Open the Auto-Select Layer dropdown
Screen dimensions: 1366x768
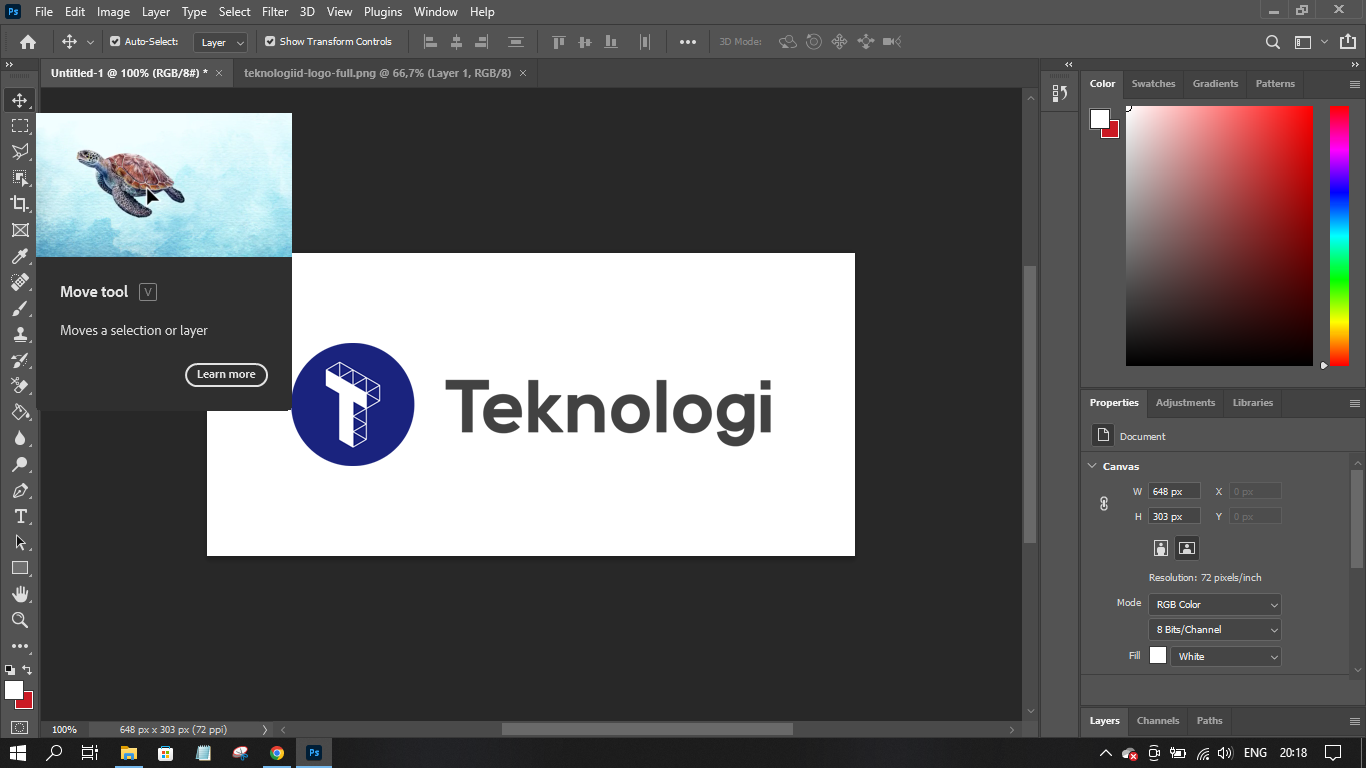[x=222, y=42]
